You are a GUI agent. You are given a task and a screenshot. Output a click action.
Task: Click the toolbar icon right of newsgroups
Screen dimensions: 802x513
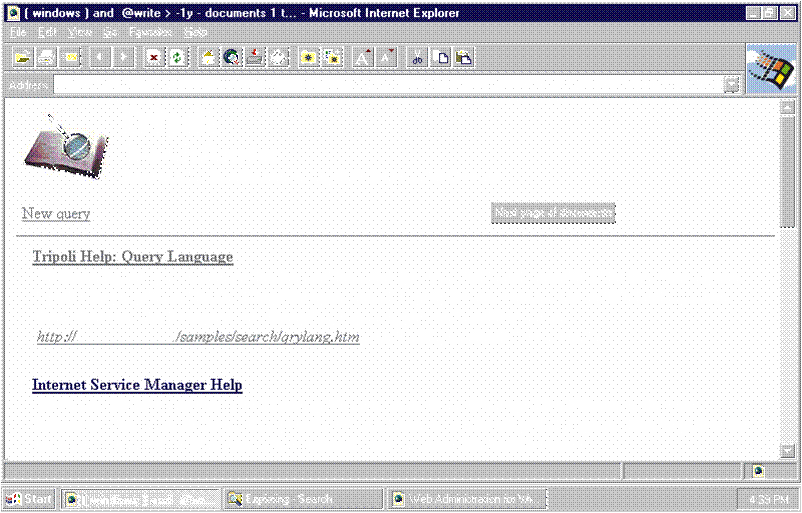(x=279, y=57)
